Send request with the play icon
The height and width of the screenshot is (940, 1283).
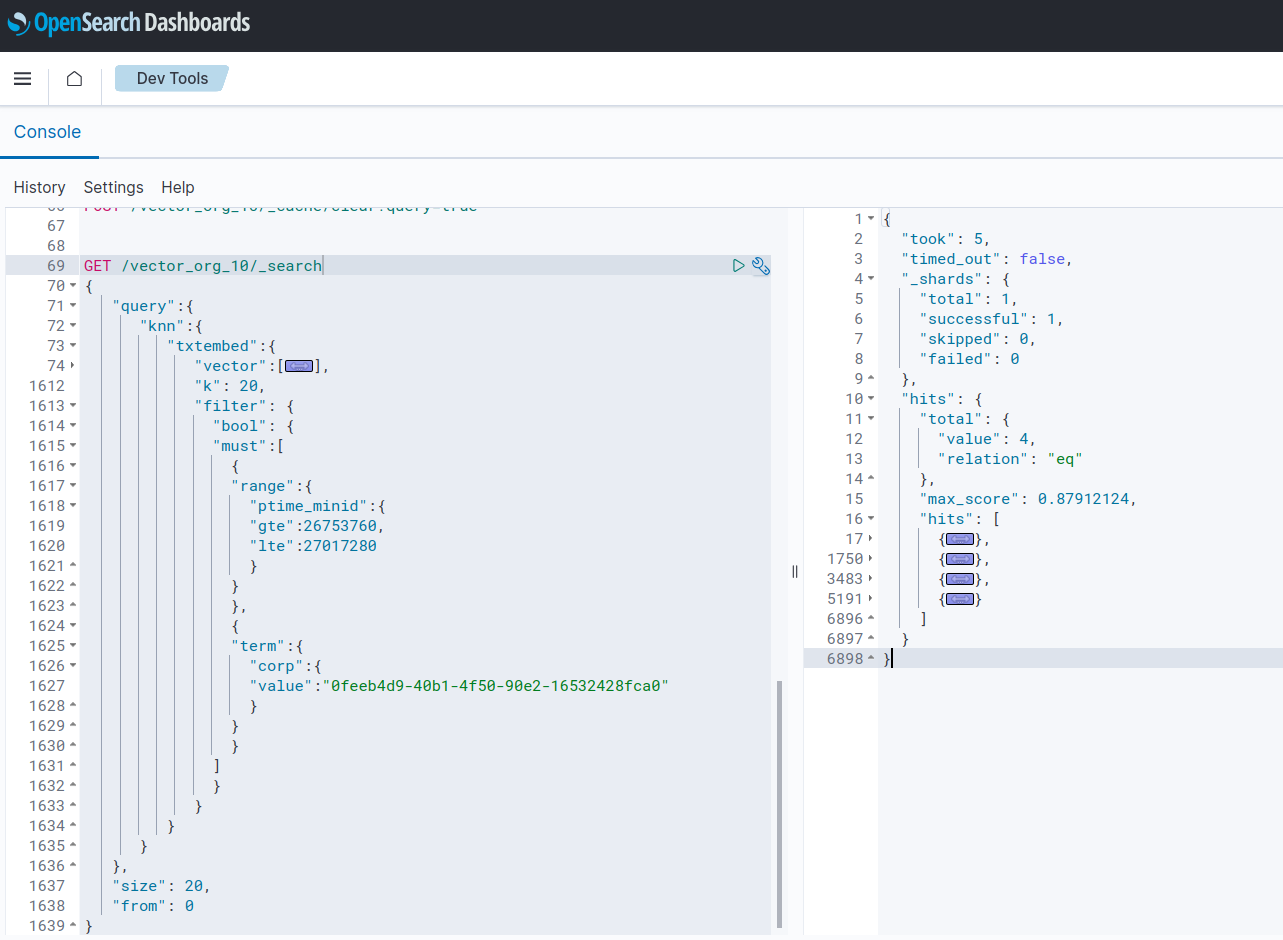coord(738,266)
